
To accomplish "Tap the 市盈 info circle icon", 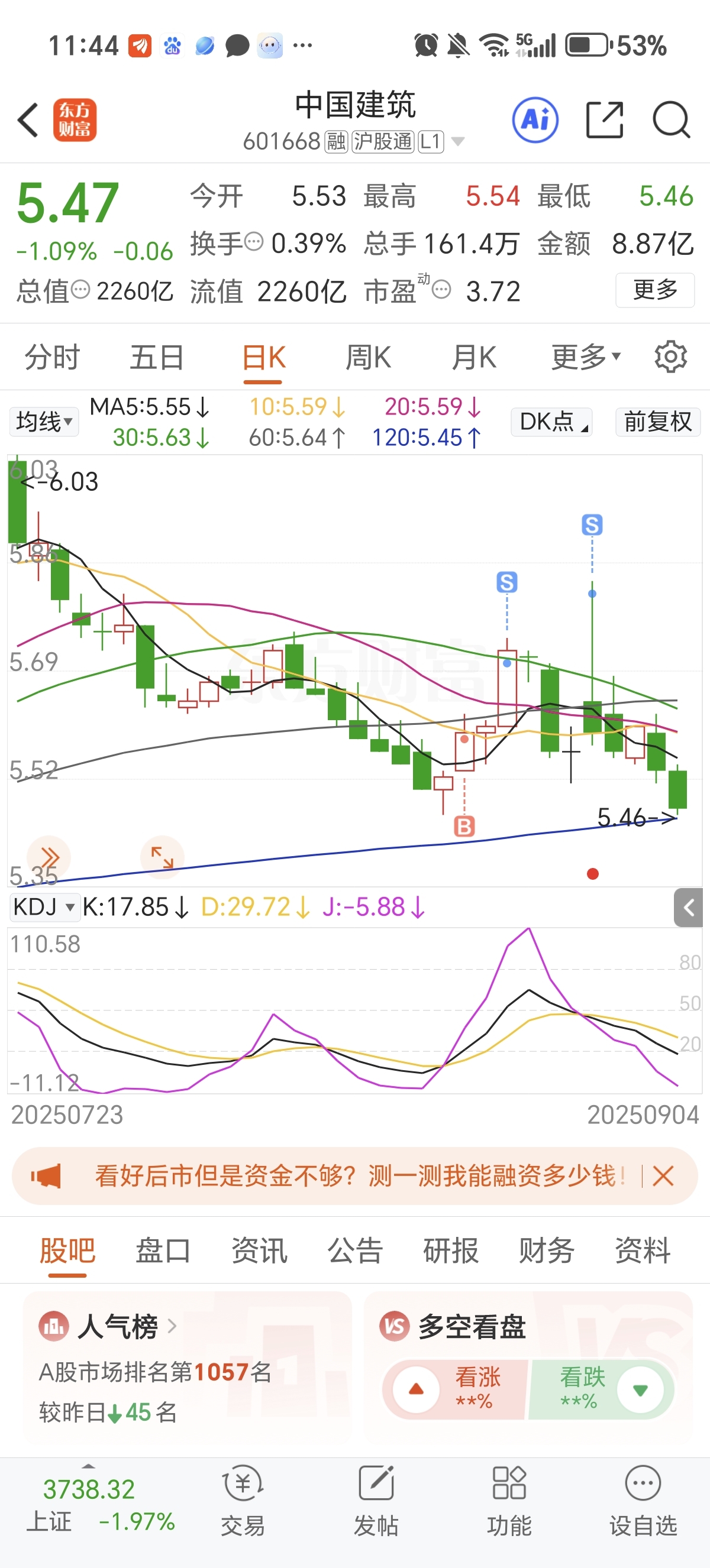I will 441,289.
